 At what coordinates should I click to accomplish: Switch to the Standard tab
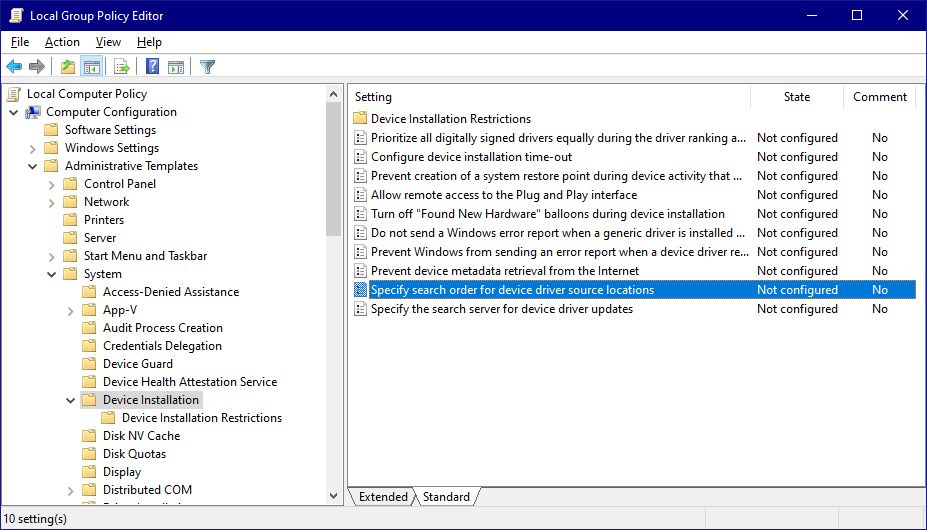446,497
